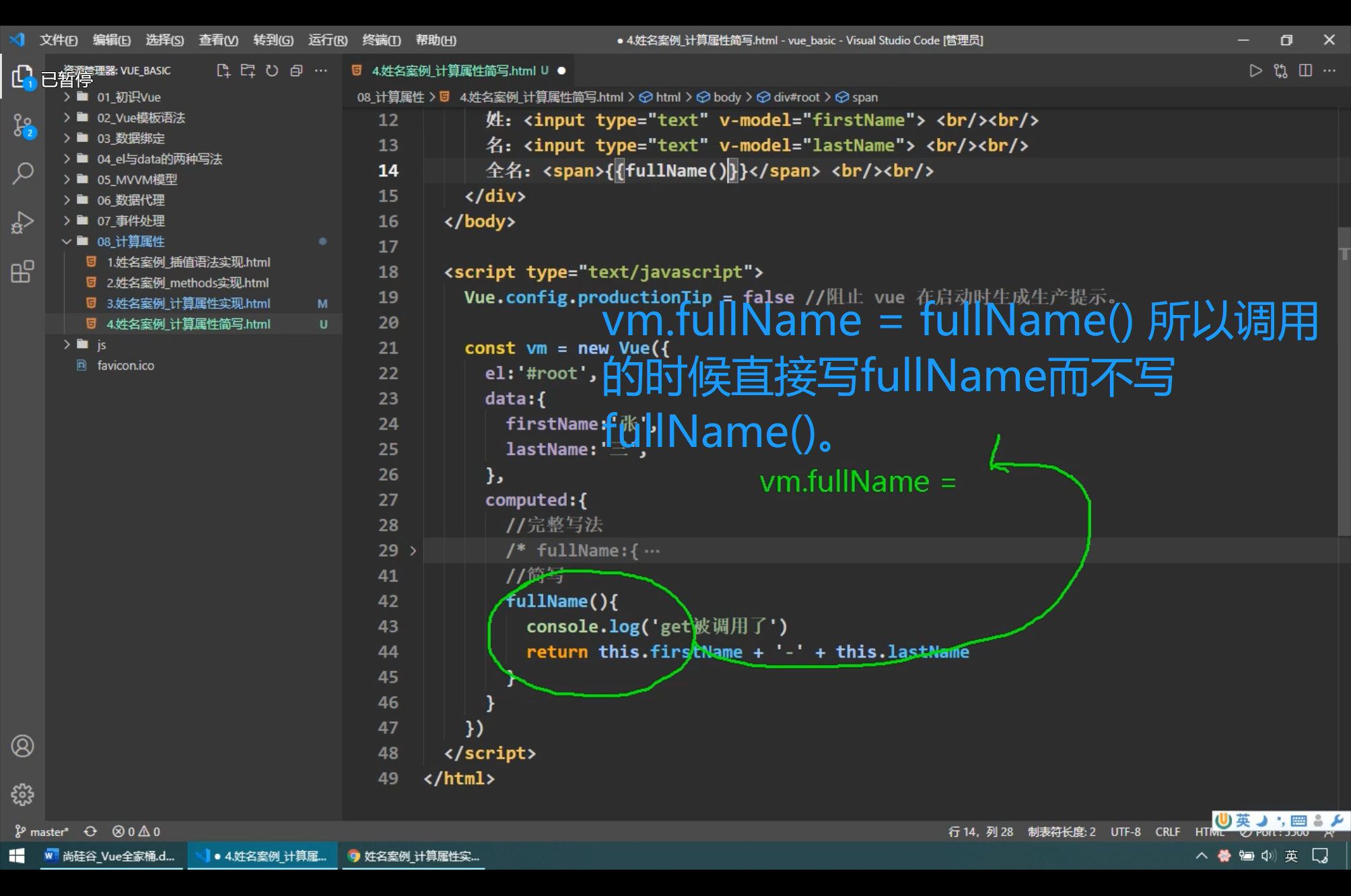The height and width of the screenshot is (896, 1351).
Task: Click the editor vertical scrollbar
Action: (1344, 382)
